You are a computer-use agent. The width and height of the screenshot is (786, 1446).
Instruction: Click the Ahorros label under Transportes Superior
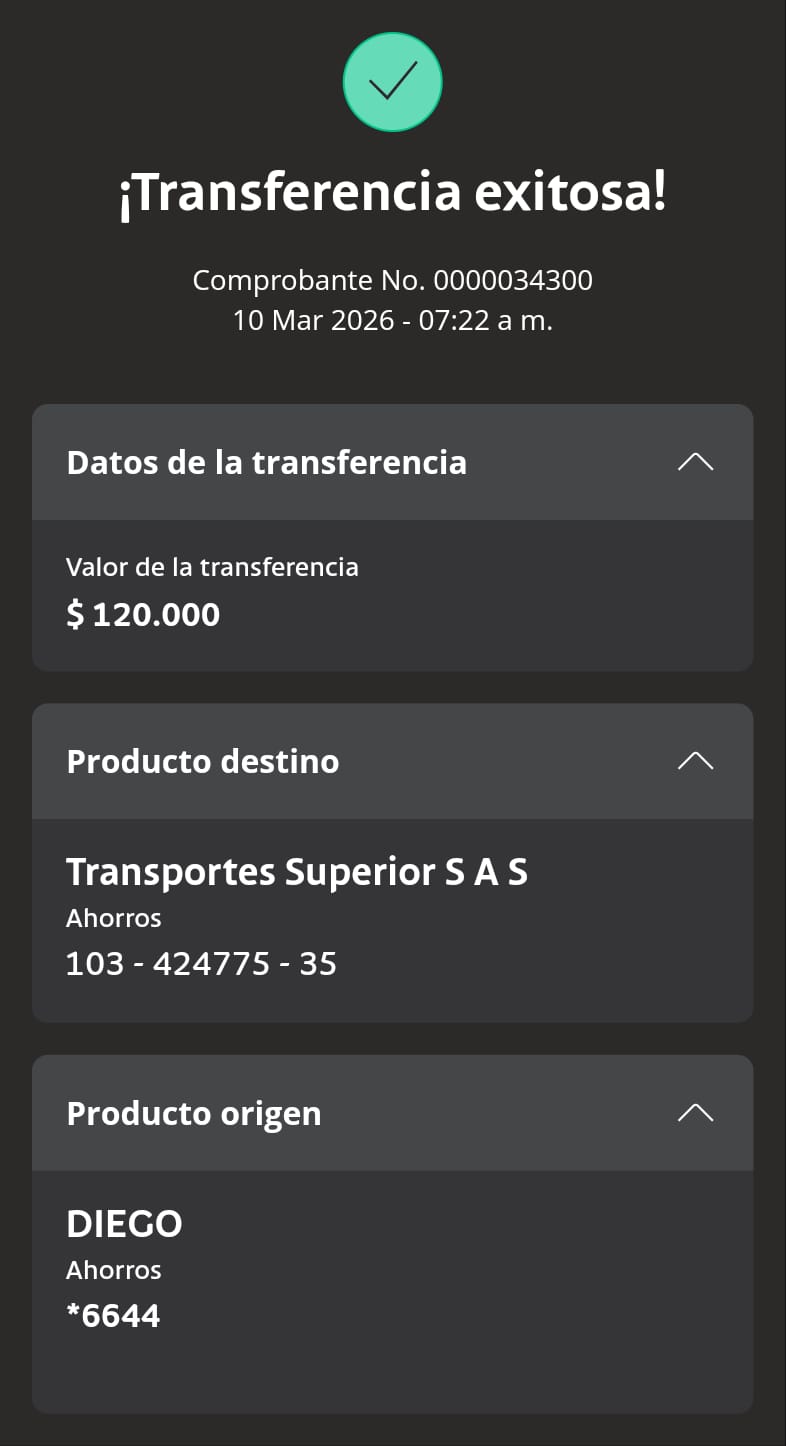tap(114, 918)
